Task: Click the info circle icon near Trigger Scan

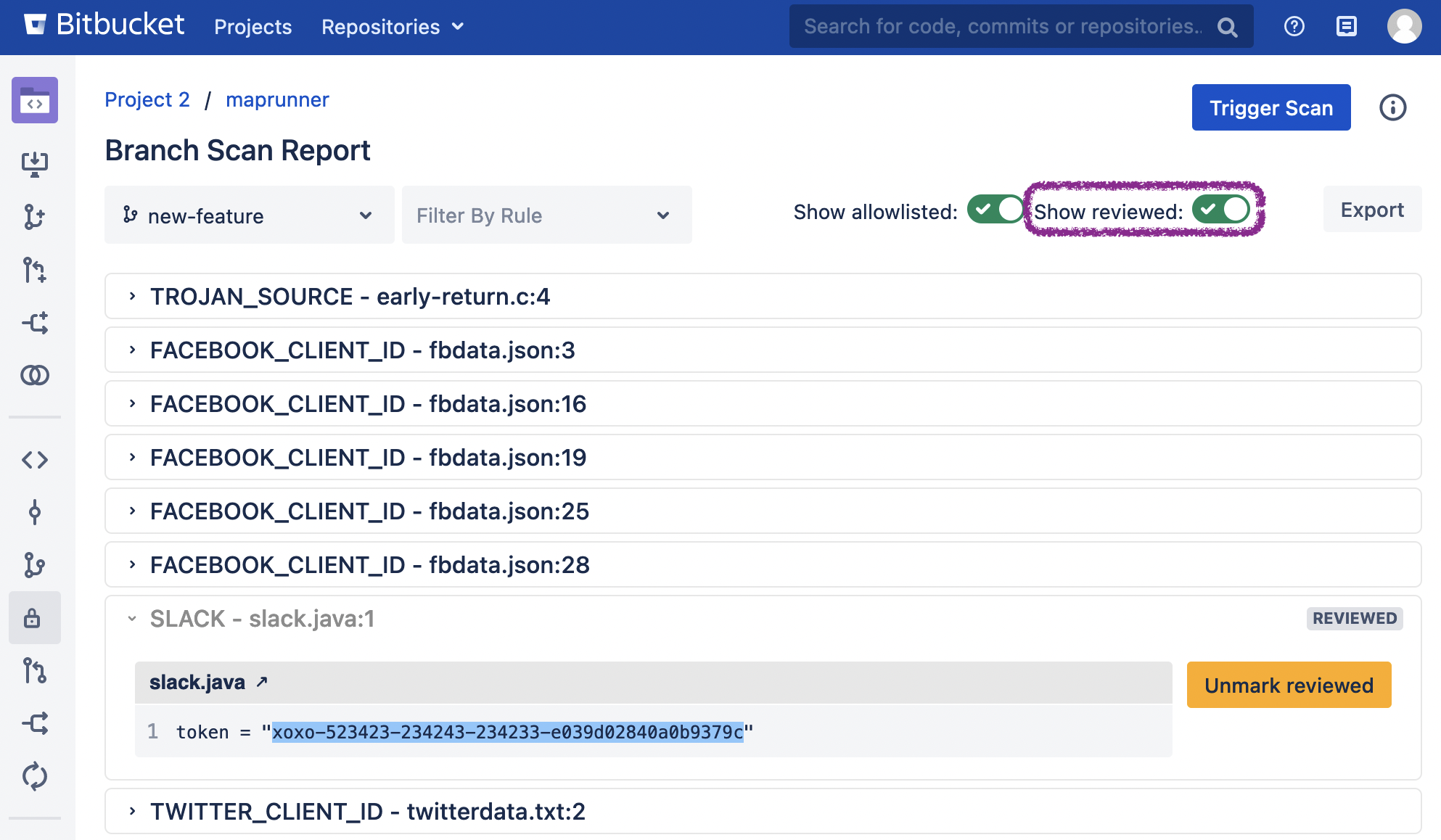Action: tap(1392, 107)
